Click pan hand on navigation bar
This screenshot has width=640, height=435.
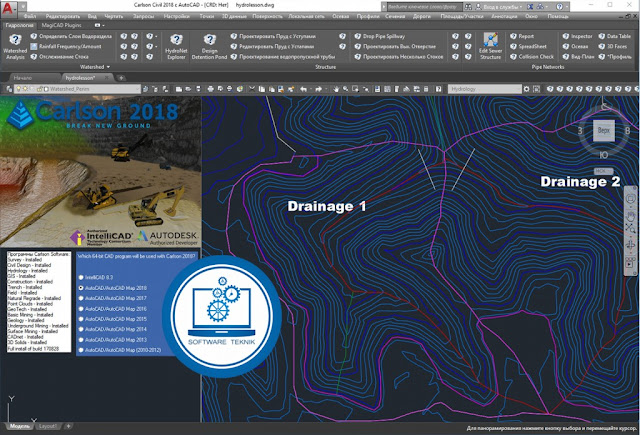coord(631,216)
